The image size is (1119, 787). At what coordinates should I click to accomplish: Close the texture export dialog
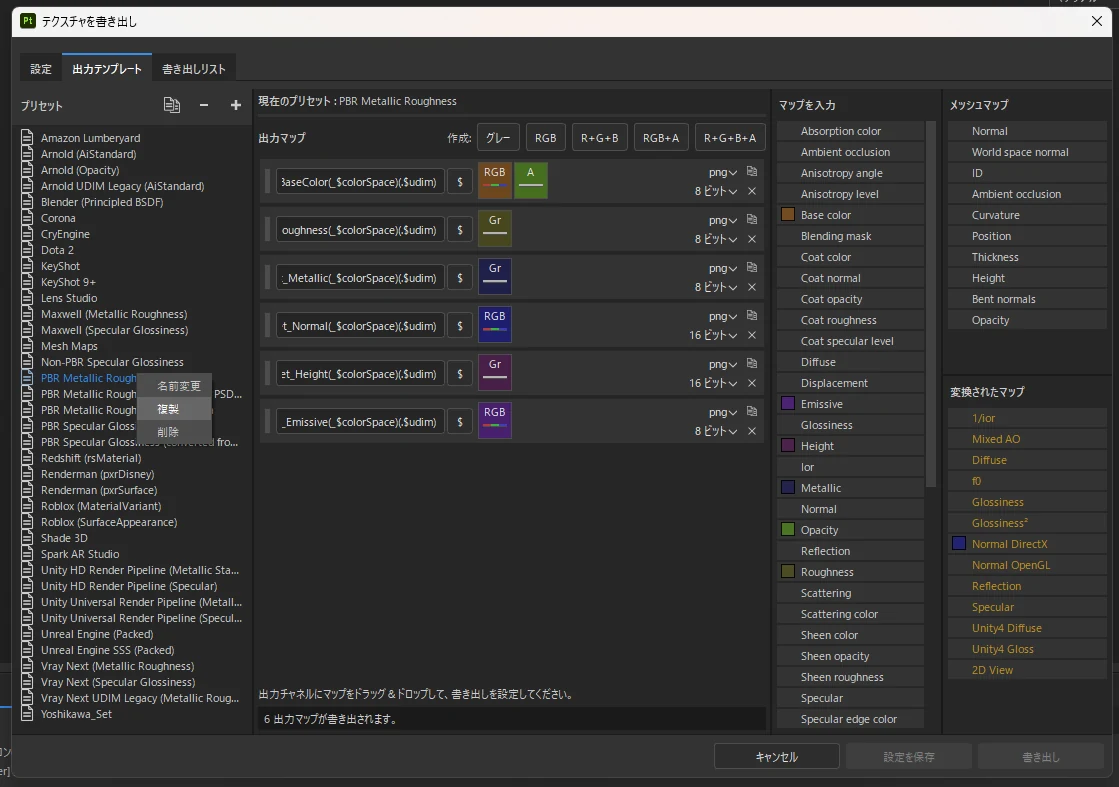pyautogui.click(x=1097, y=21)
